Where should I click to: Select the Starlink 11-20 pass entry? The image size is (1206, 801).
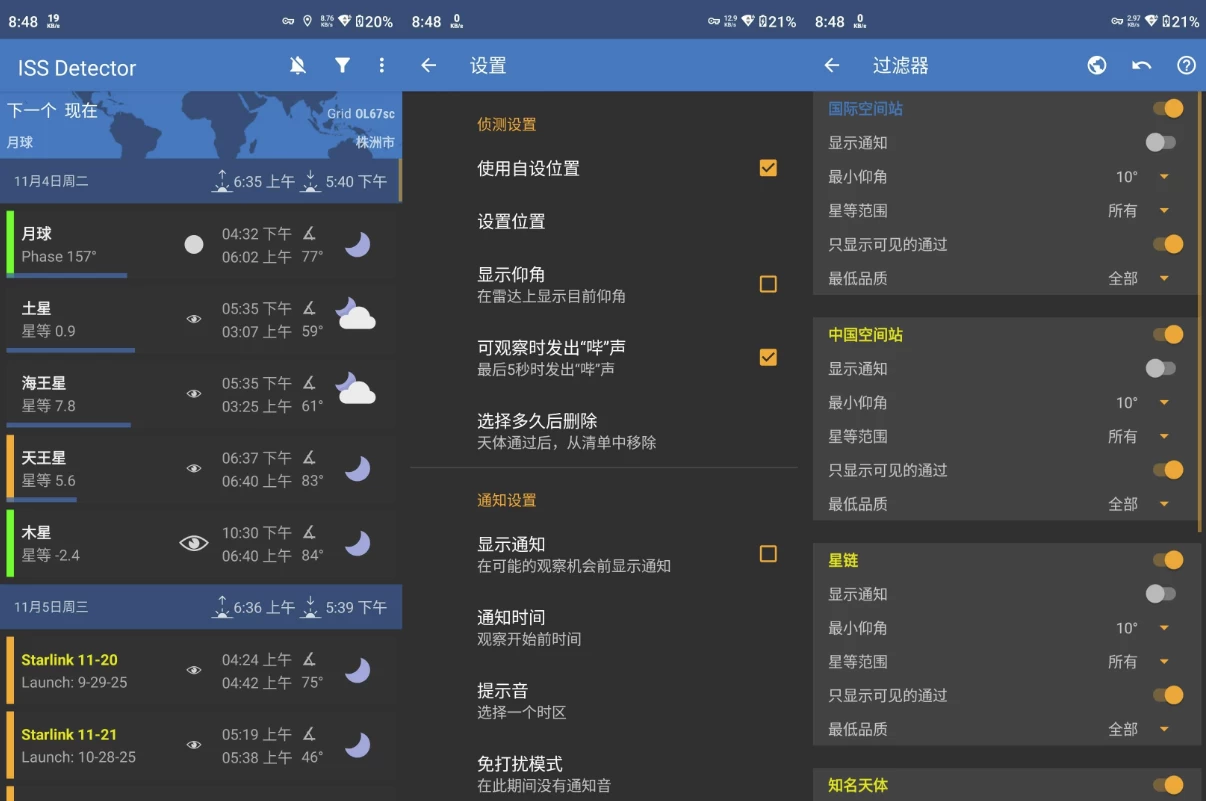[200, 670]
